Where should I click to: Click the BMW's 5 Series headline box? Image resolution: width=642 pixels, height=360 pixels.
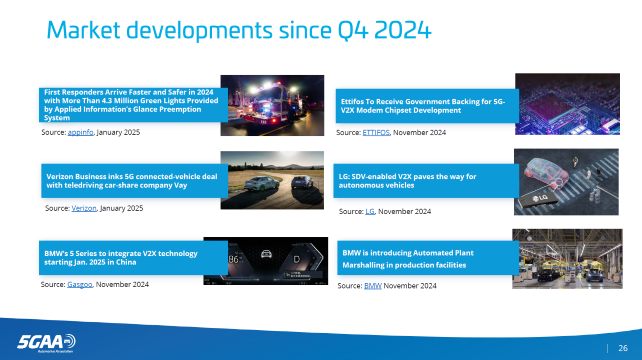[x=133, y=258]
